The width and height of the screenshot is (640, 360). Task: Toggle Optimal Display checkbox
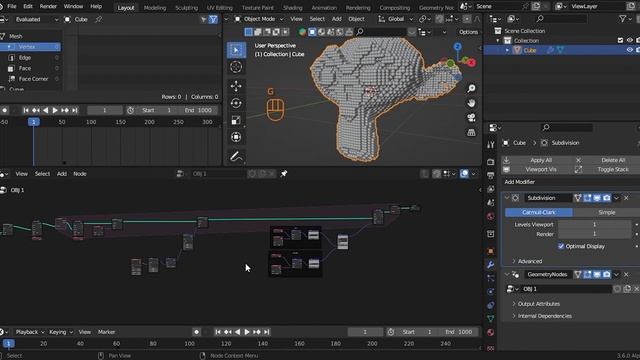click(x=561, y=246)
